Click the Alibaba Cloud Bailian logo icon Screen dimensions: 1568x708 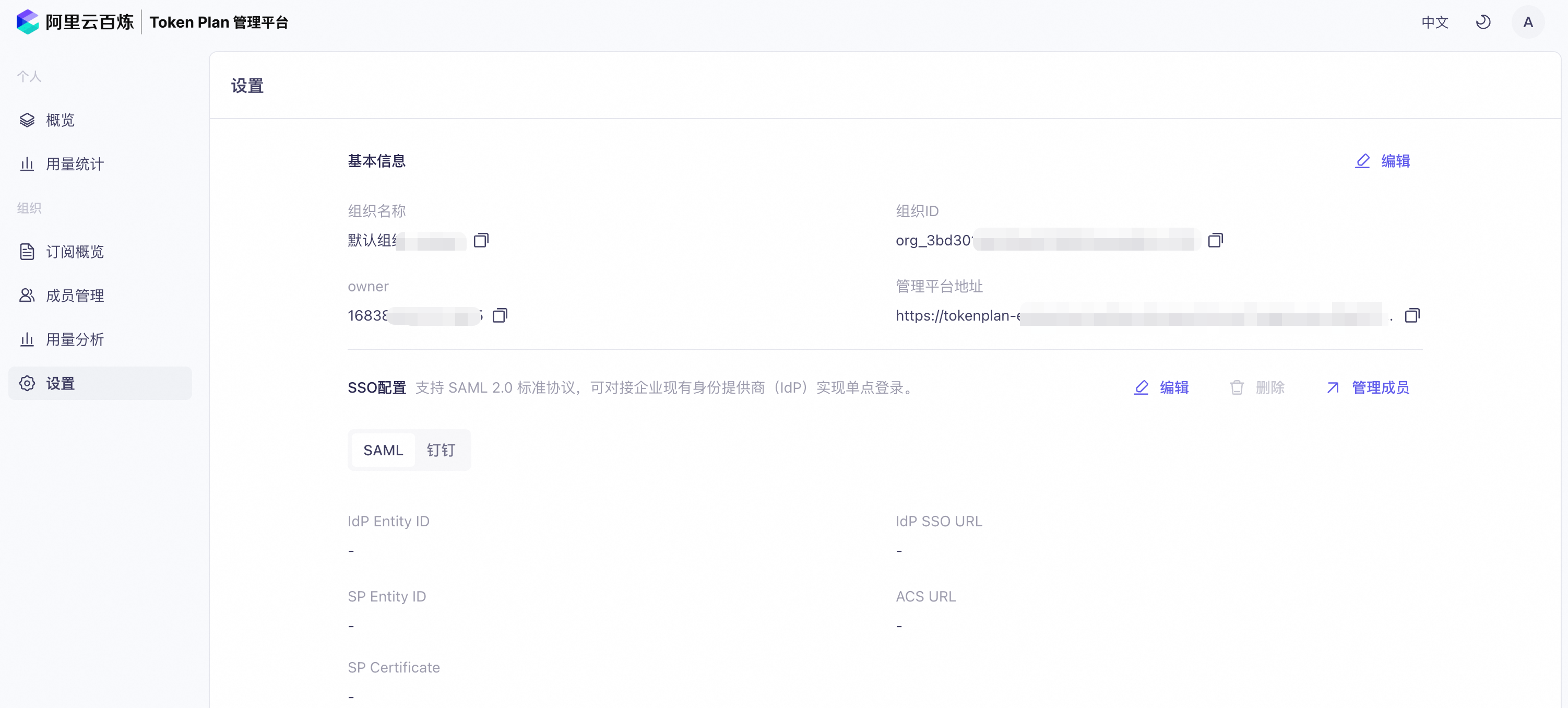tap(27, 22)
